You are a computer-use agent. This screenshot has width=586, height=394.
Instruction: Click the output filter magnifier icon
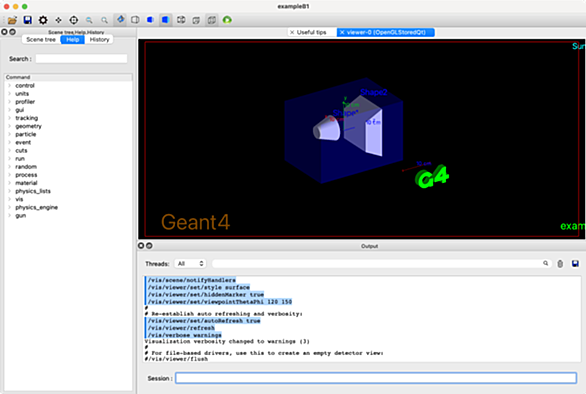pos(546,264)
